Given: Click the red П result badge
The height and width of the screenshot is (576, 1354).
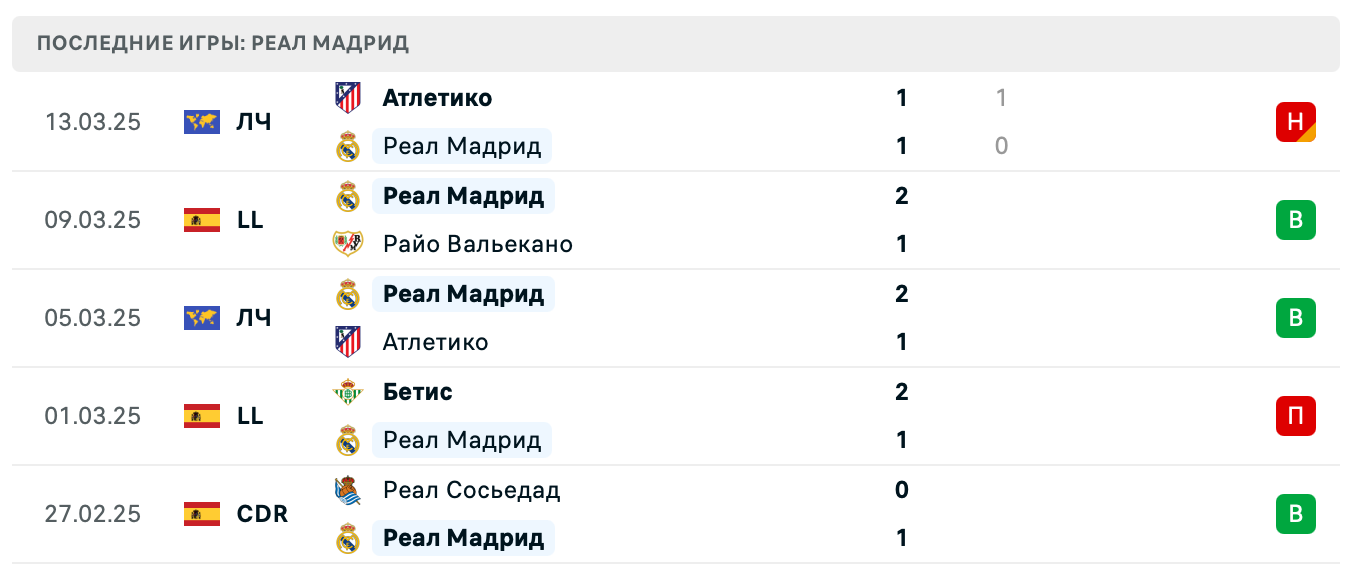Looking at the screenshot, I should coord(1296,416).
